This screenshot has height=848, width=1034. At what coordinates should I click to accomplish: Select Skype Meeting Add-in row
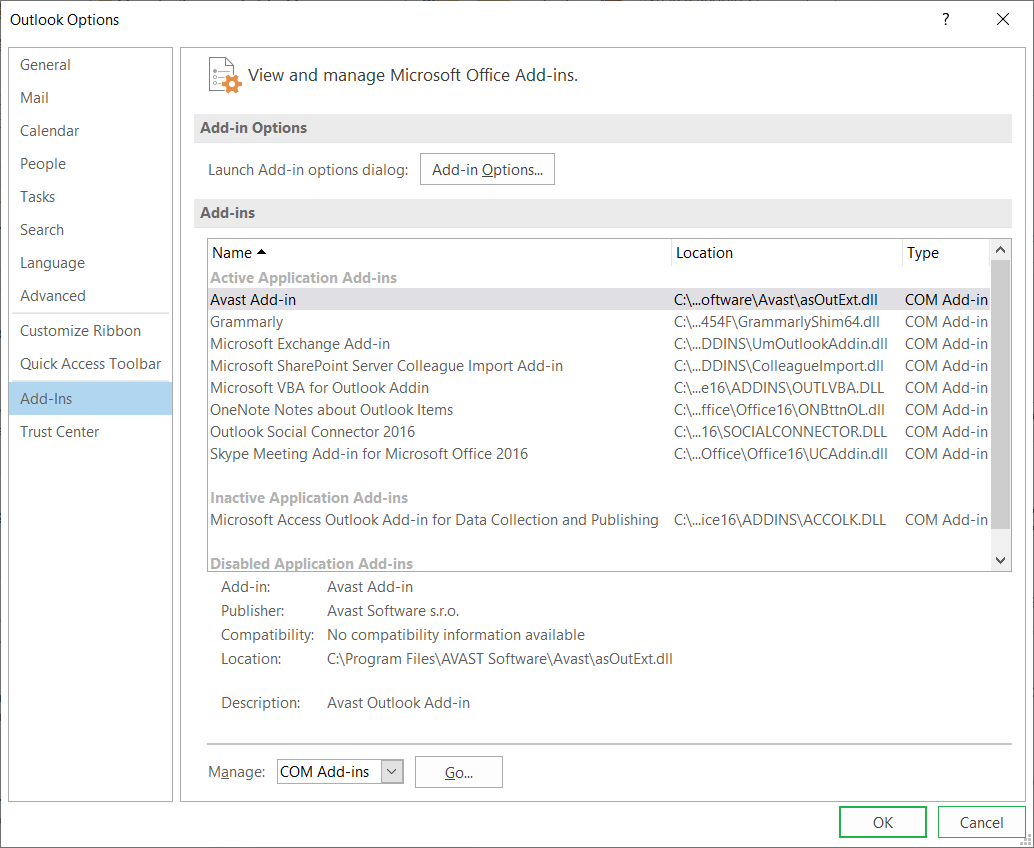tap(599, 454)
